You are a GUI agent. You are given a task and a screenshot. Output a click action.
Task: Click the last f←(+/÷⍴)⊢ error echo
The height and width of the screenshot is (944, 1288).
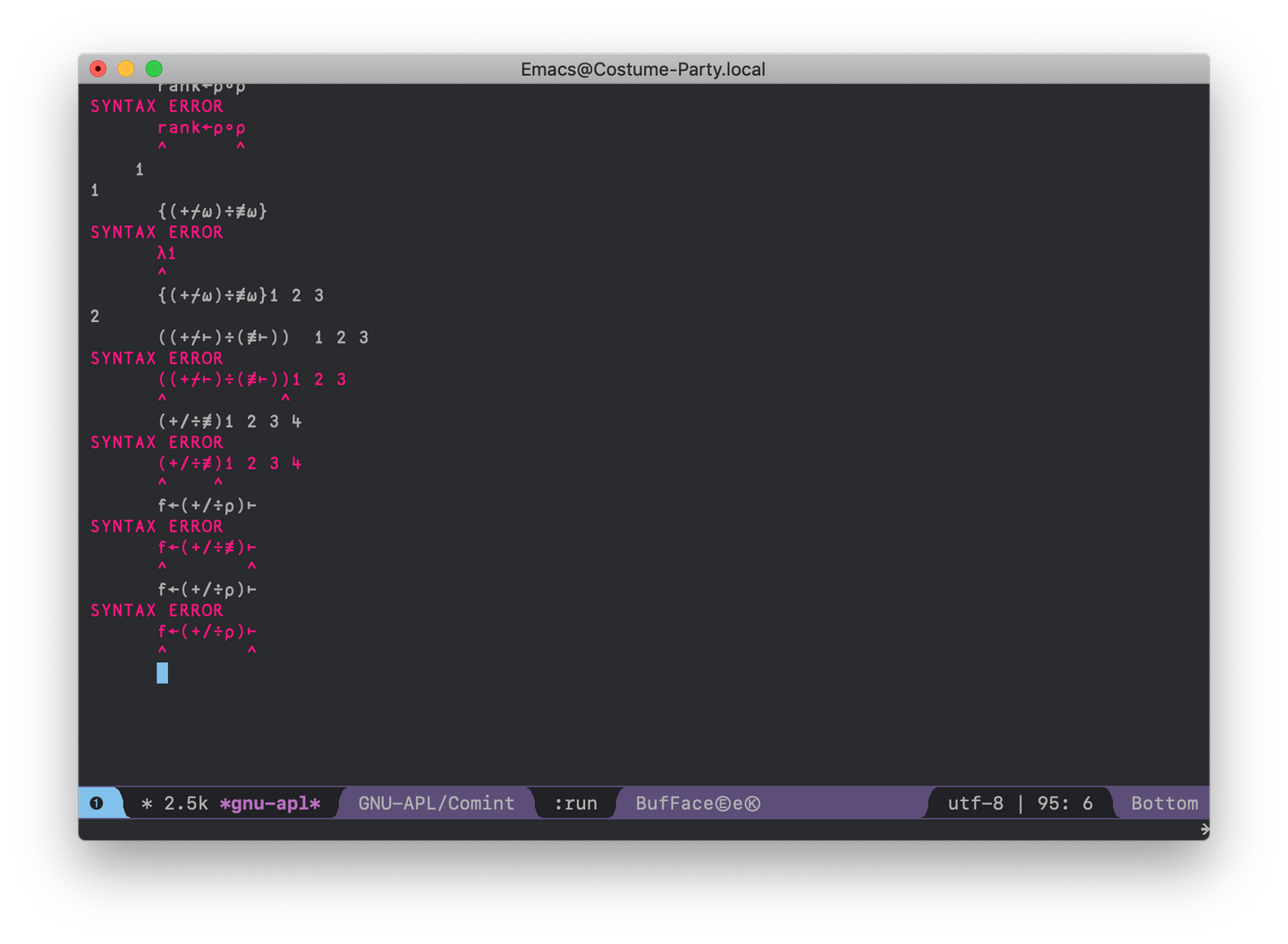click(208, 631)
